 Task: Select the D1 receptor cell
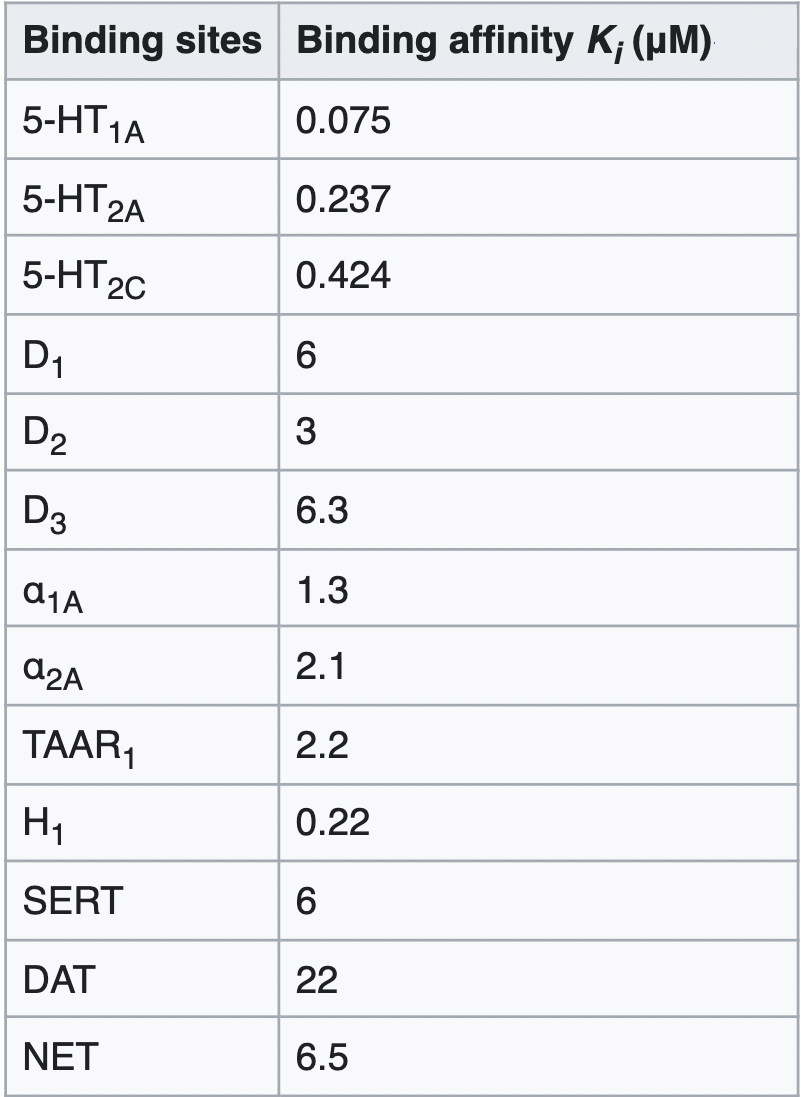pos(142,354)
